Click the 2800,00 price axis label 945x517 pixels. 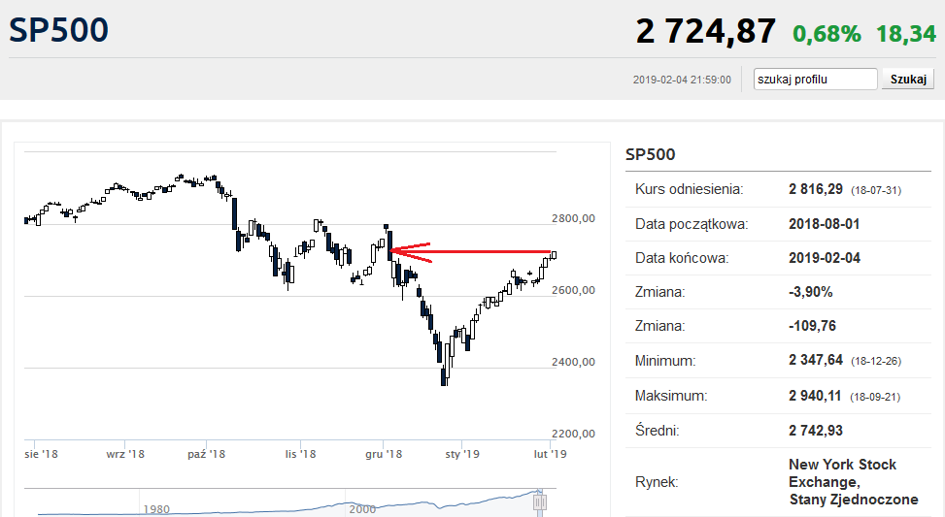tap(573, 218)
